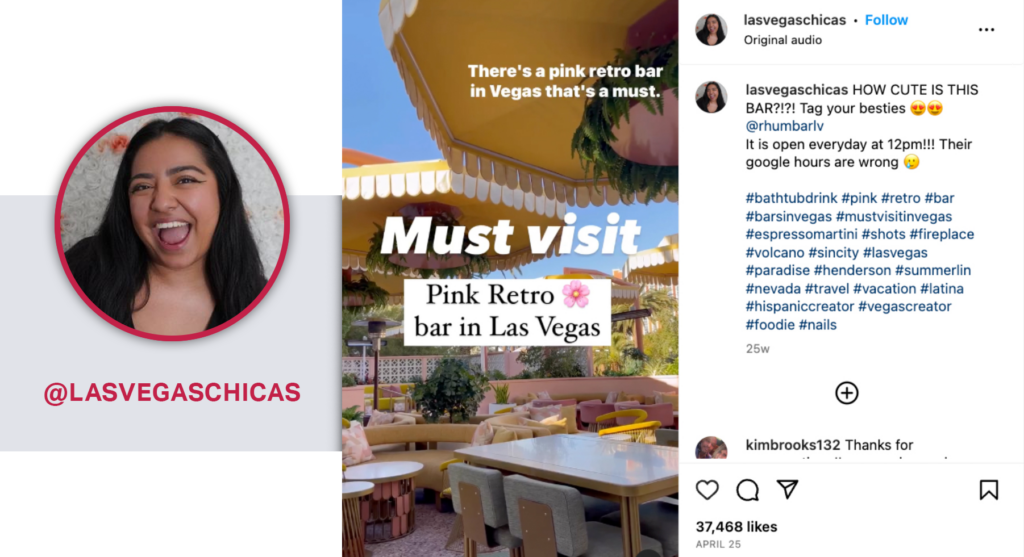Open the #bathtubdrink hashtag

click(x=791, y=198)
